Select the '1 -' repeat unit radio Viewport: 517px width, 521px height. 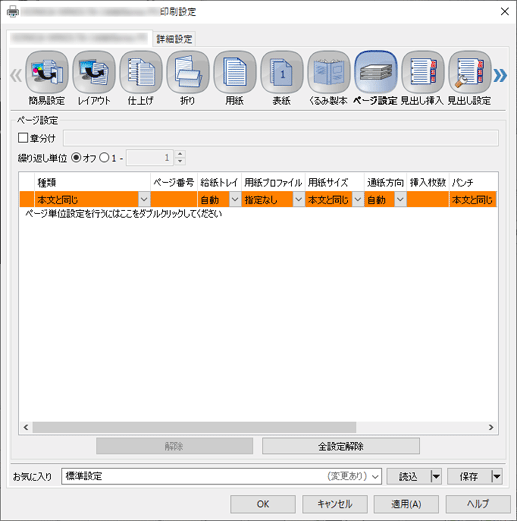point(104,158)
